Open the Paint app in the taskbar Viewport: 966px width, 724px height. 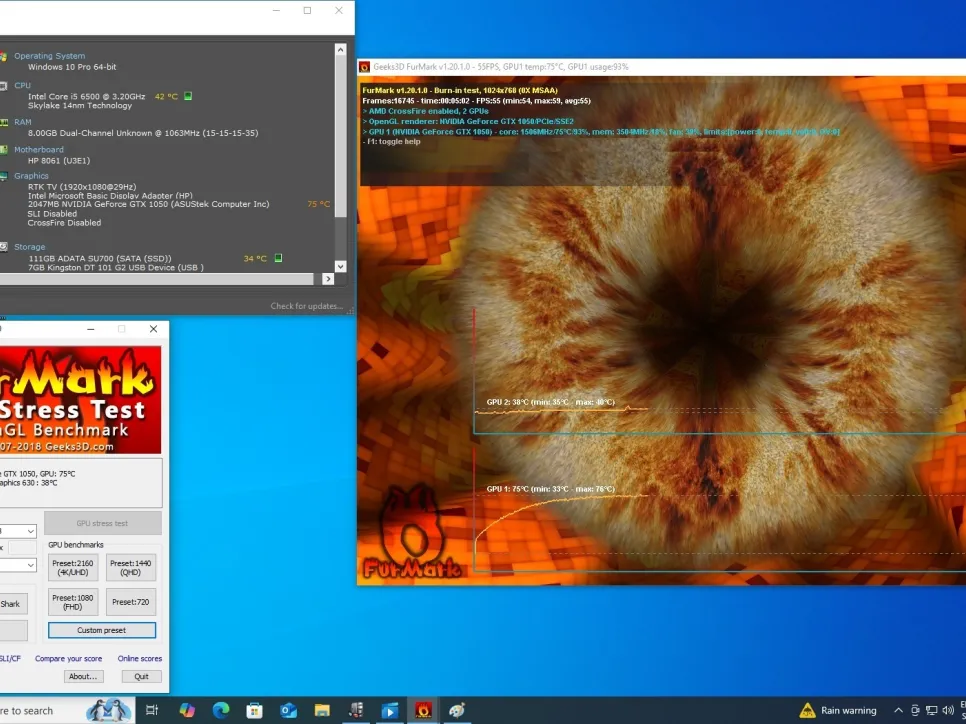pyautogui.click(x=457, y=710)
